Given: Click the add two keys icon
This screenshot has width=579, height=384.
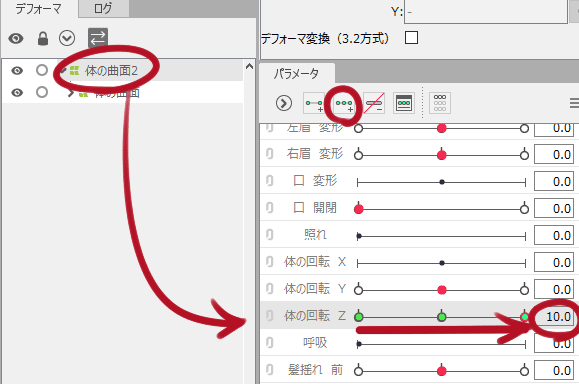Looking at the screenshot, I should [x=314, y=103].
